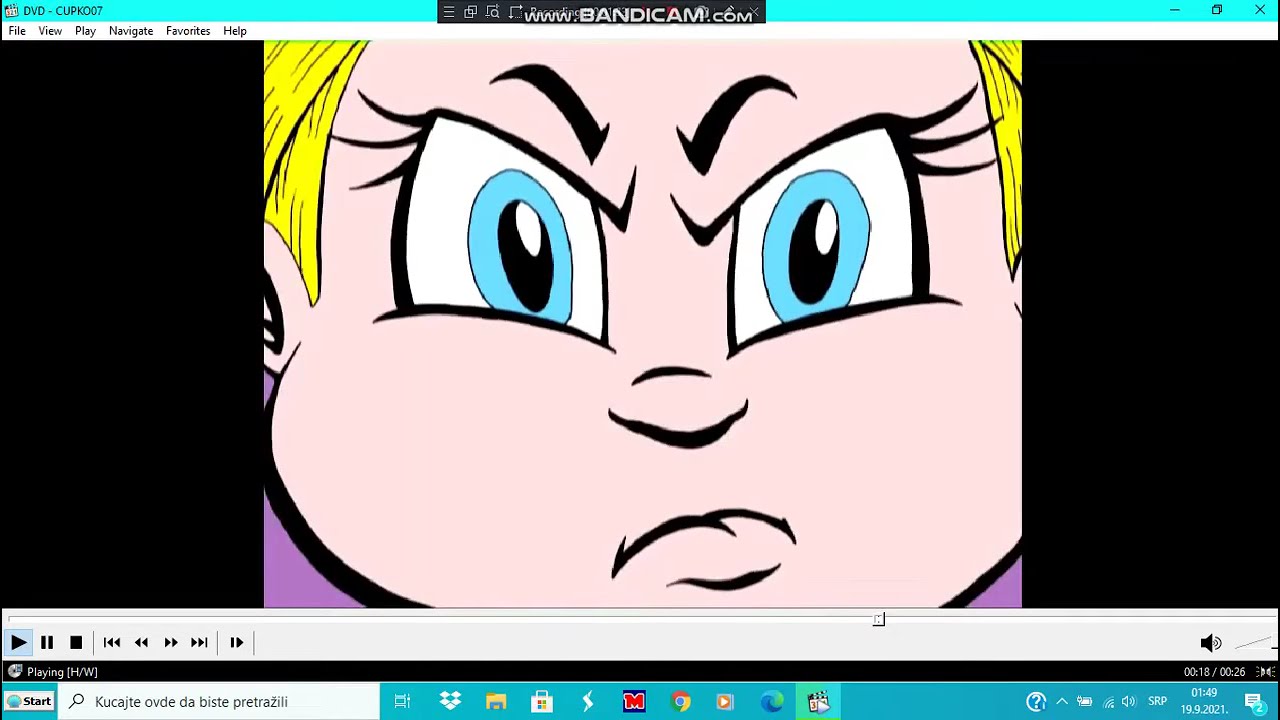
Task: Open the Windows Start menu
Action: coord(28,701)
